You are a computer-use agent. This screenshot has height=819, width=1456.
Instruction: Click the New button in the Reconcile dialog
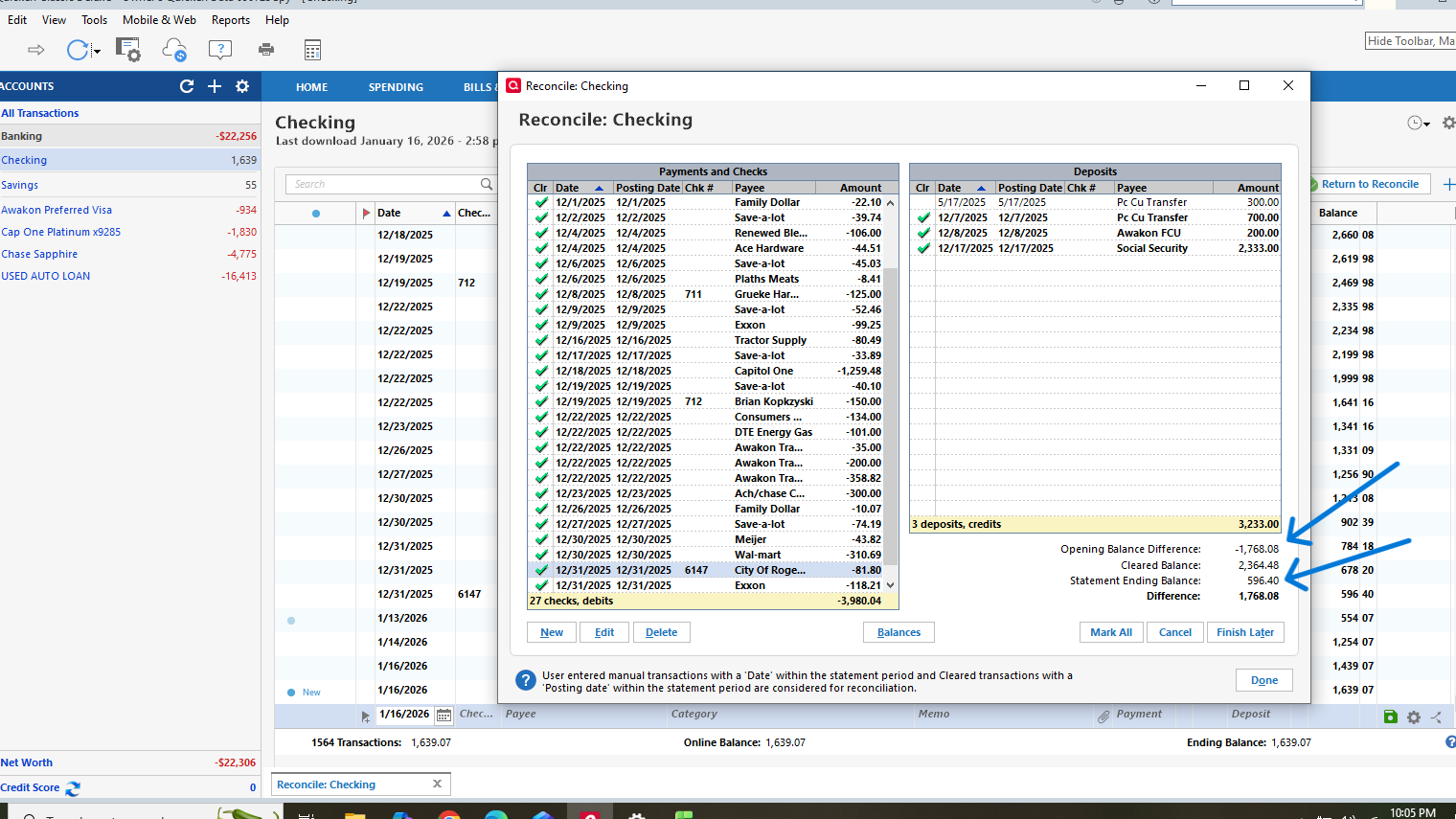(x=552, y=632)
